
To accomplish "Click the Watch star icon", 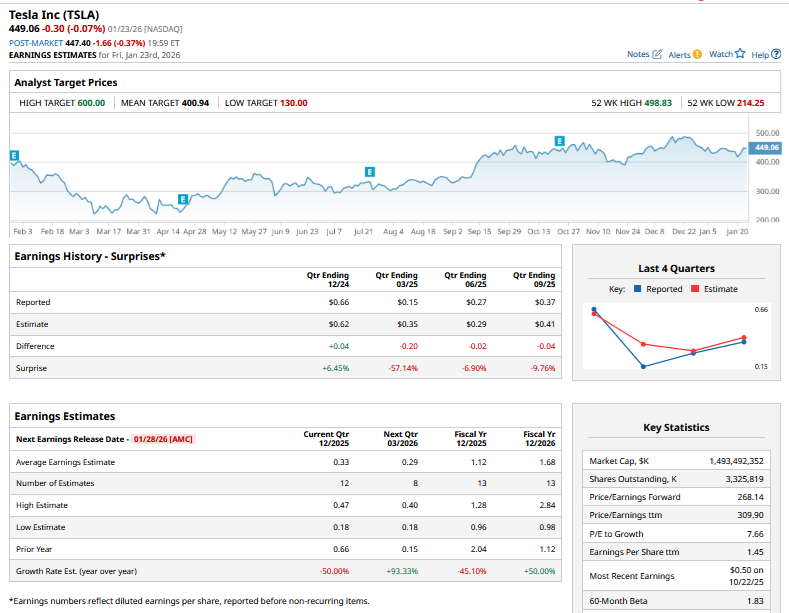I will (740, 54).
